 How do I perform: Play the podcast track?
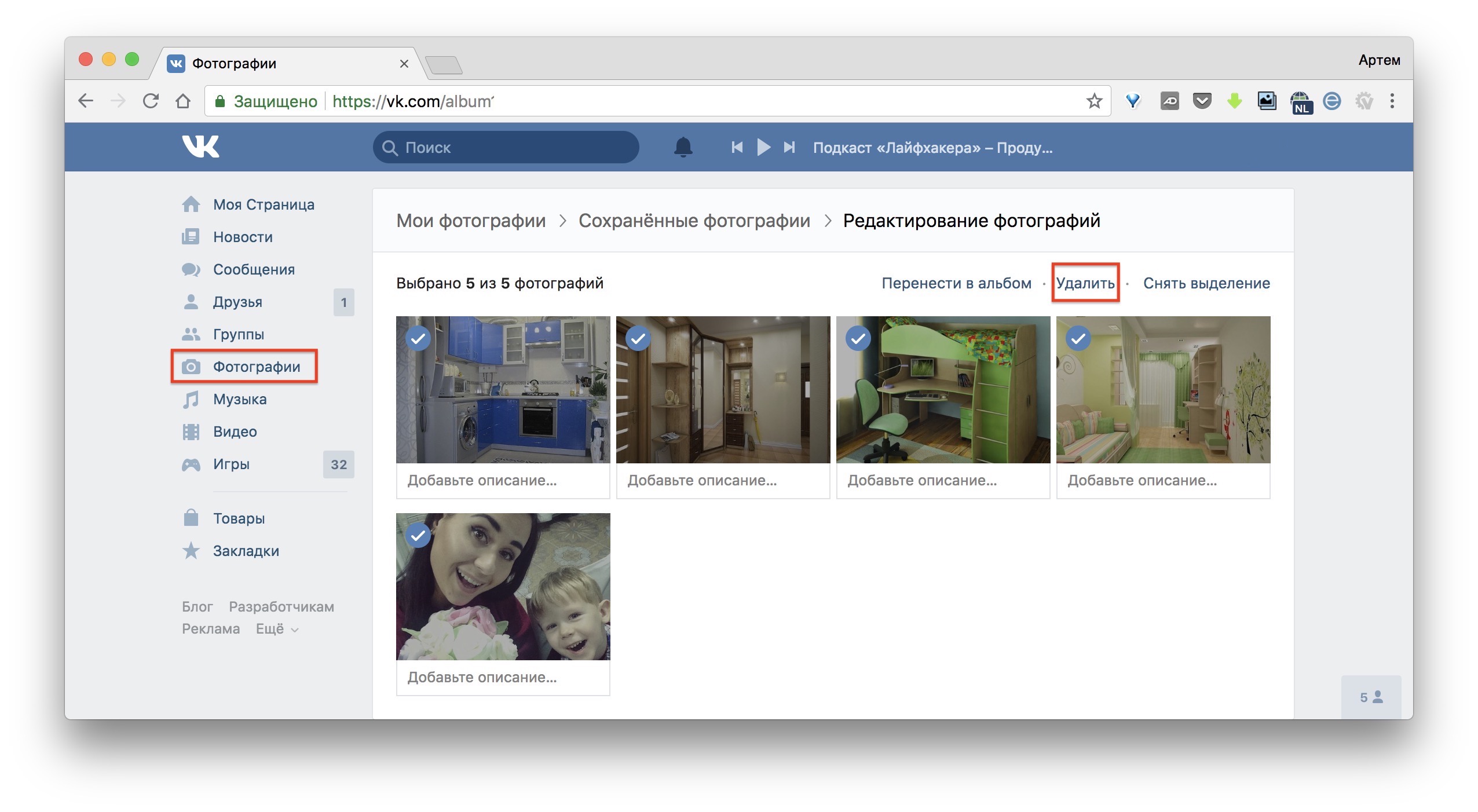point(763,147)
